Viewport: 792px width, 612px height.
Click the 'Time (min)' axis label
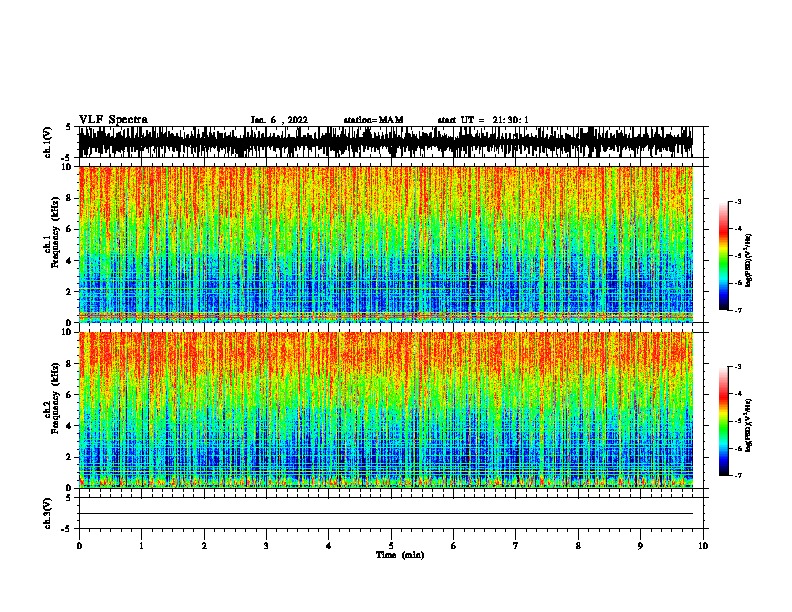[x=400, y=555]
